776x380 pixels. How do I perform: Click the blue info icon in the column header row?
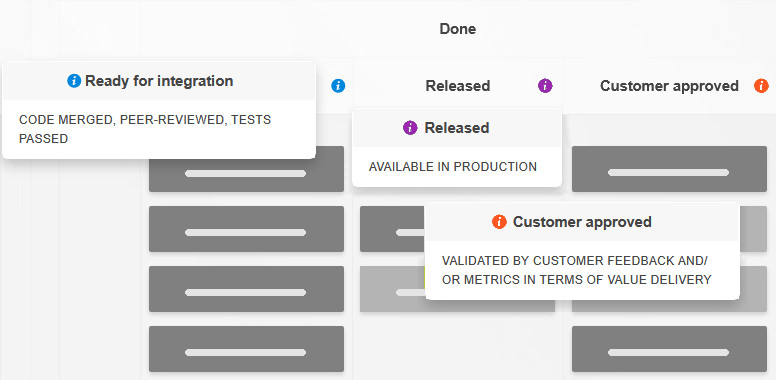338,86
